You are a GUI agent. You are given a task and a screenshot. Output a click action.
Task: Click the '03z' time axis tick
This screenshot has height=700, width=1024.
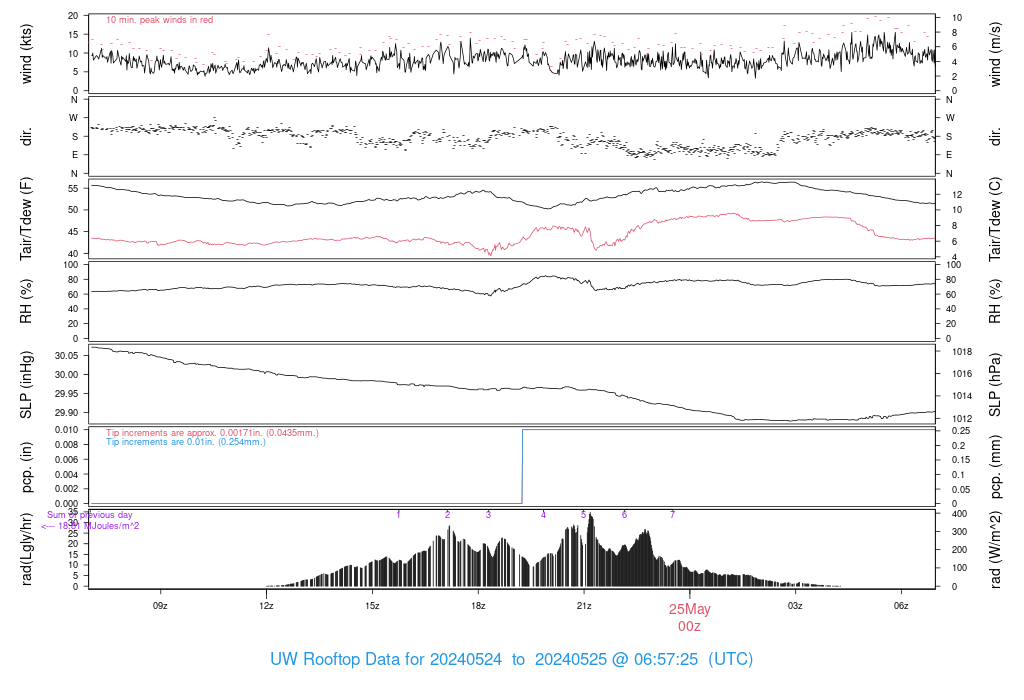pos(795,606)
